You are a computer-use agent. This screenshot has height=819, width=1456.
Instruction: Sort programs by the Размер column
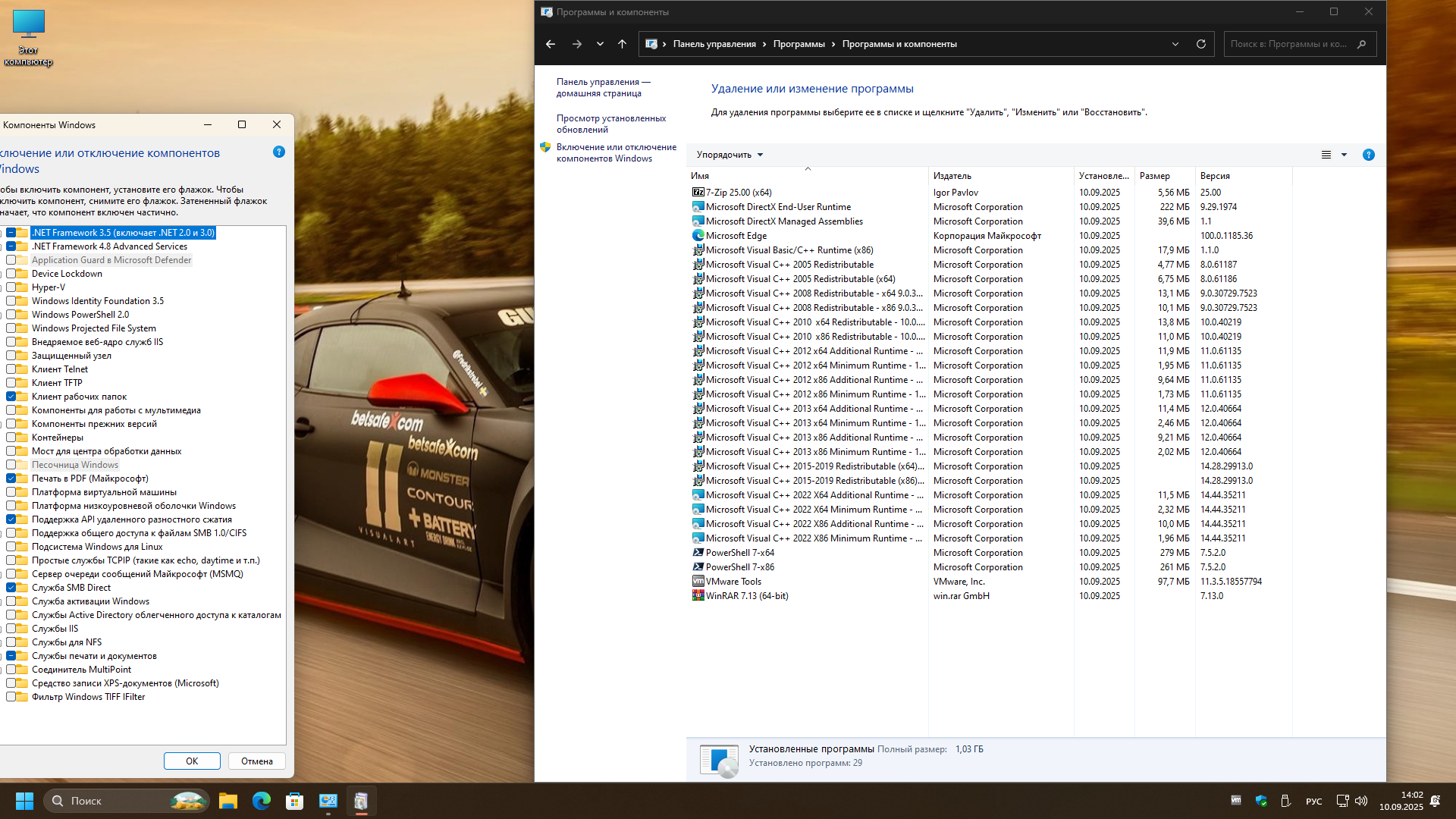pos(1165,176)
